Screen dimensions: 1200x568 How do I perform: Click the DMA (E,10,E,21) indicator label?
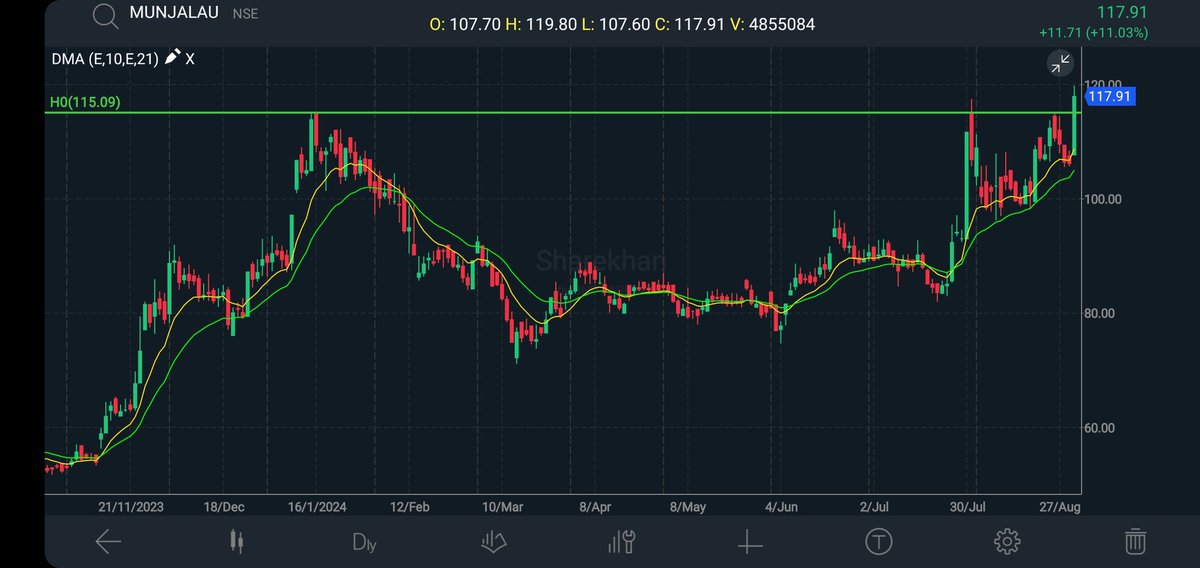coord(105,59)
